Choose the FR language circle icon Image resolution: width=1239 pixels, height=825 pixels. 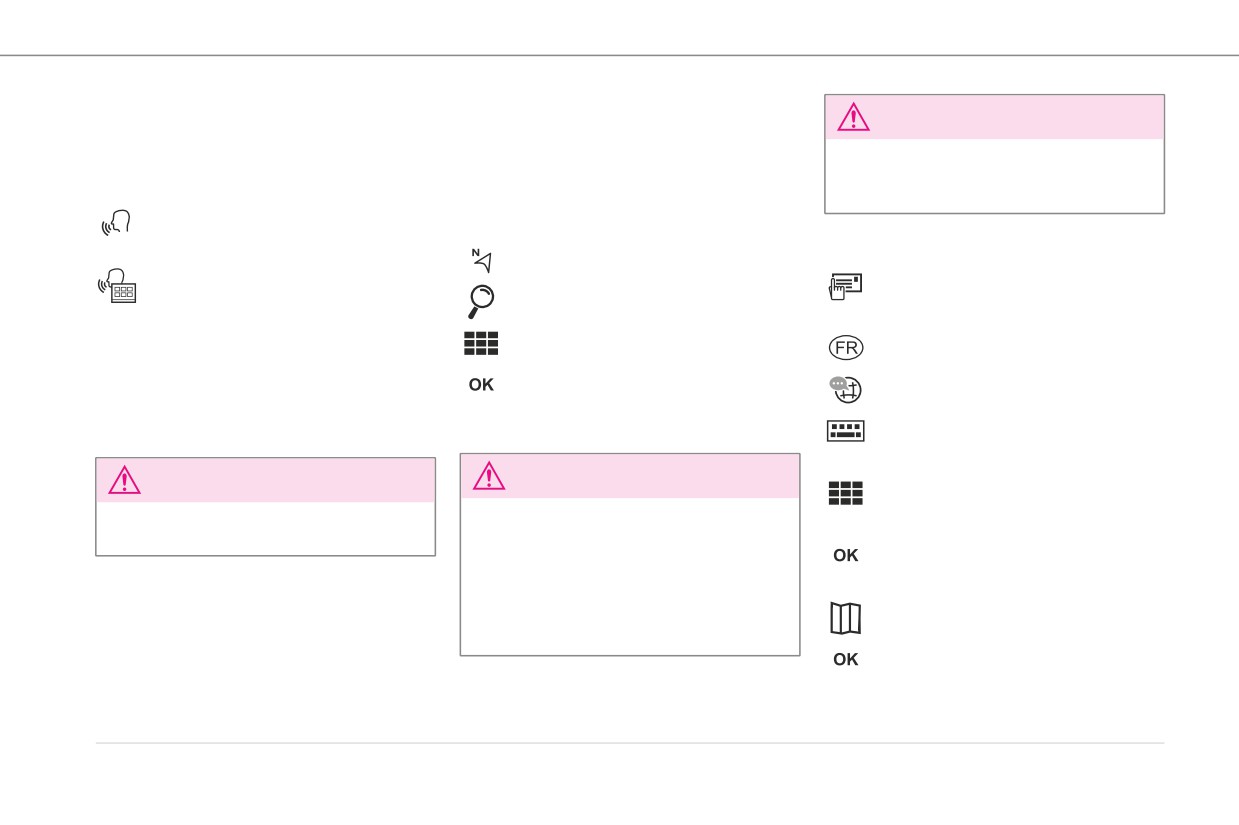[x=846, y=348]
